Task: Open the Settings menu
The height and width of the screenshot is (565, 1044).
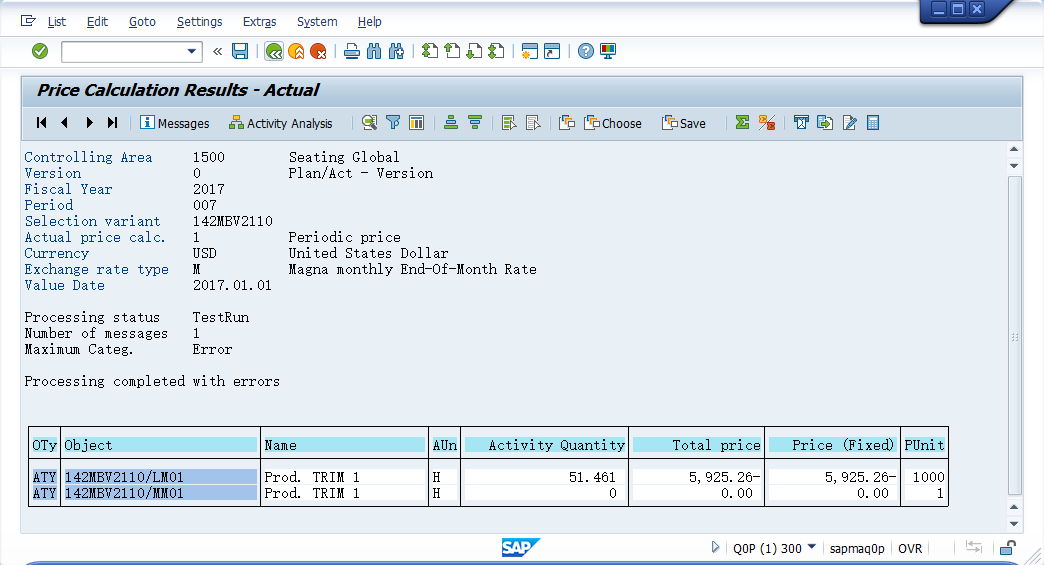Action: (x=199, y=21)
